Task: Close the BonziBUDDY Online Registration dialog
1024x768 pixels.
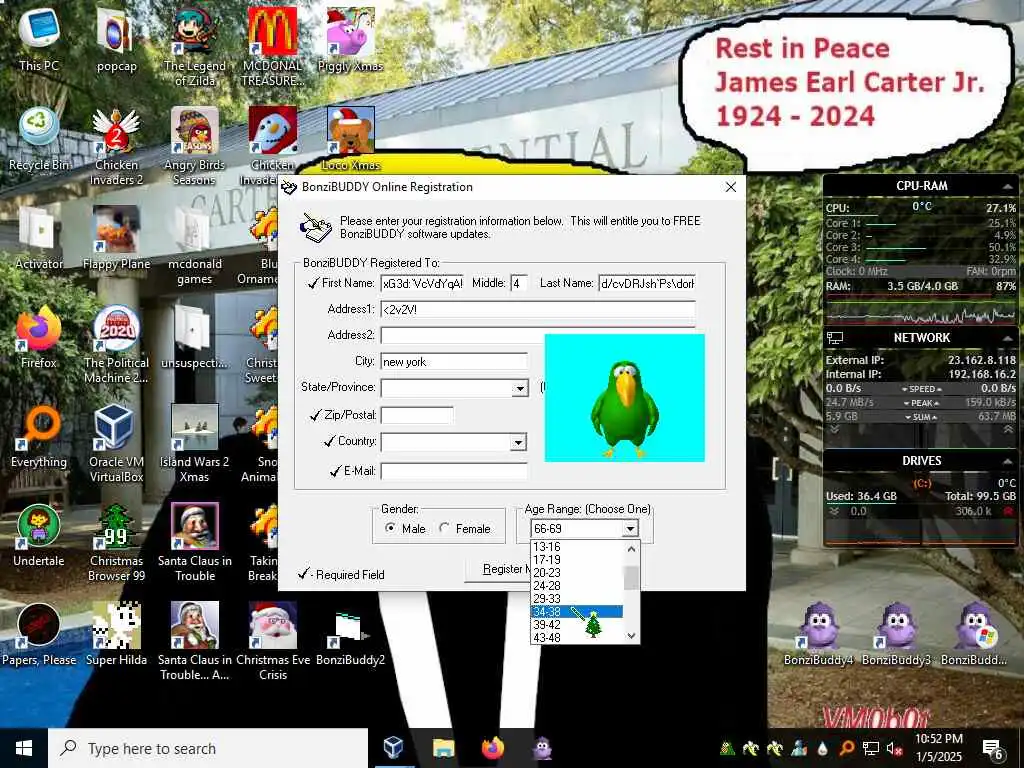Action: pos(731,187)
